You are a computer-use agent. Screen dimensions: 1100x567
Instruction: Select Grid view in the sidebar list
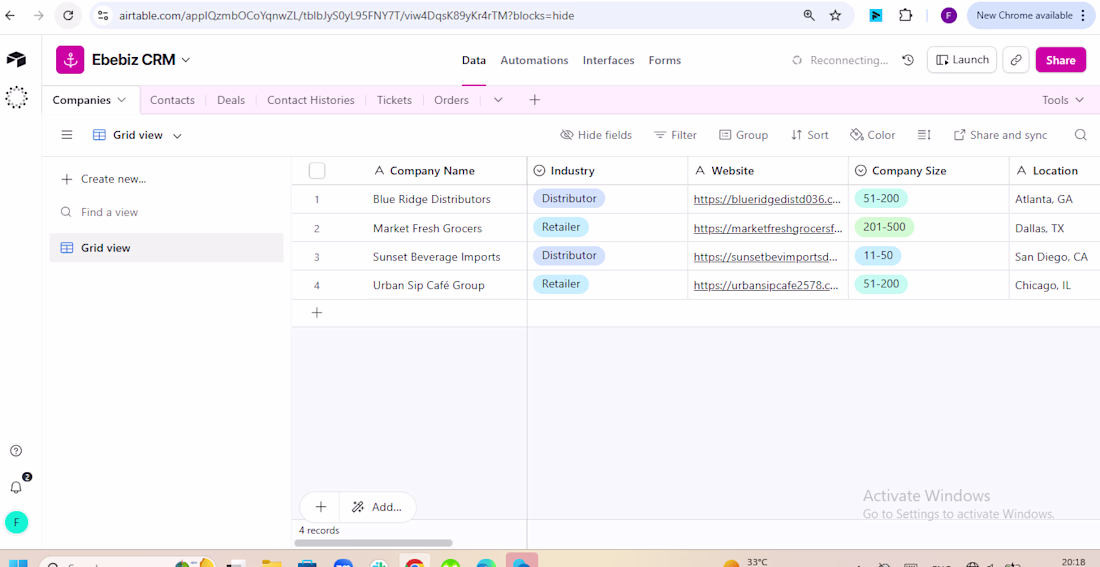pos(166,248)
